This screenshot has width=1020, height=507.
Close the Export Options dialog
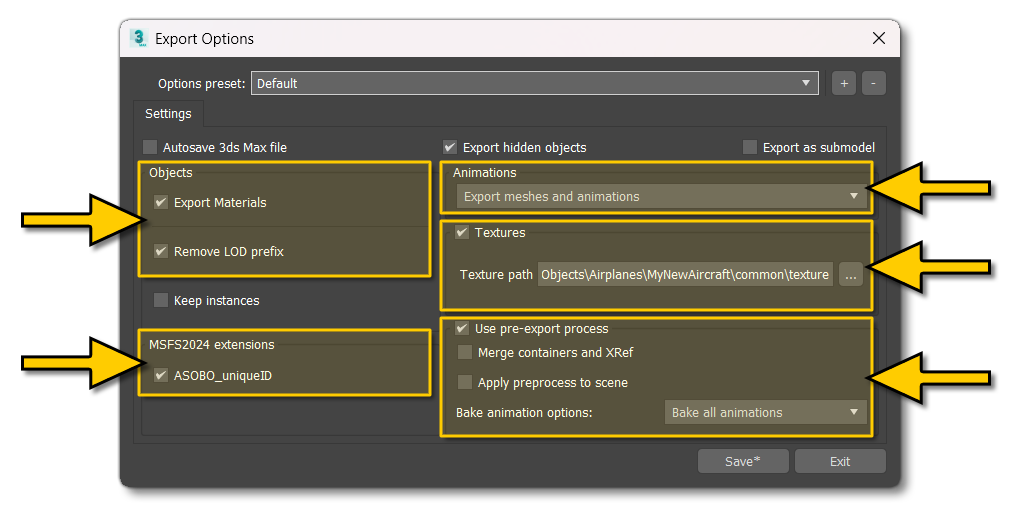click(879, 38)
